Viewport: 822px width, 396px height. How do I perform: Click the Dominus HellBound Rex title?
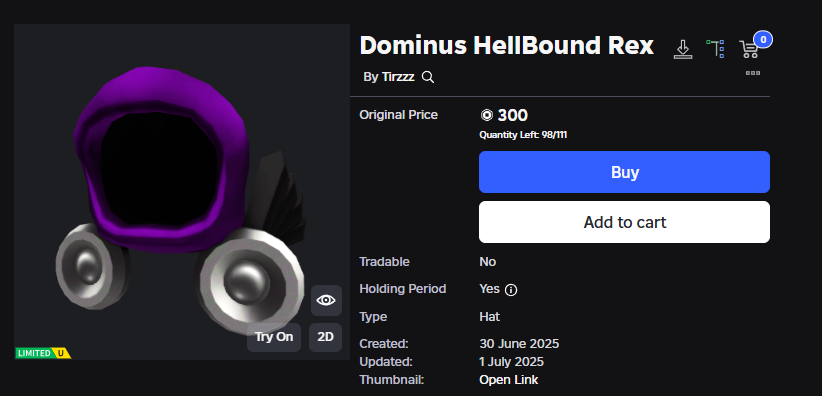(506, 46)
